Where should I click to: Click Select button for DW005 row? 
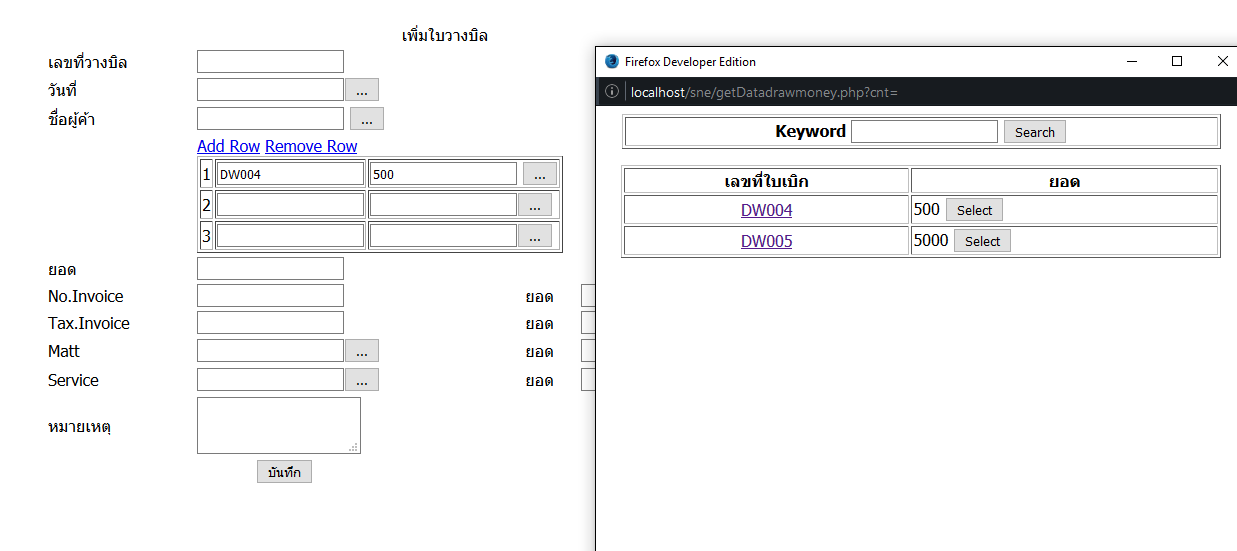pyautogui.click(x=982, y=241)
